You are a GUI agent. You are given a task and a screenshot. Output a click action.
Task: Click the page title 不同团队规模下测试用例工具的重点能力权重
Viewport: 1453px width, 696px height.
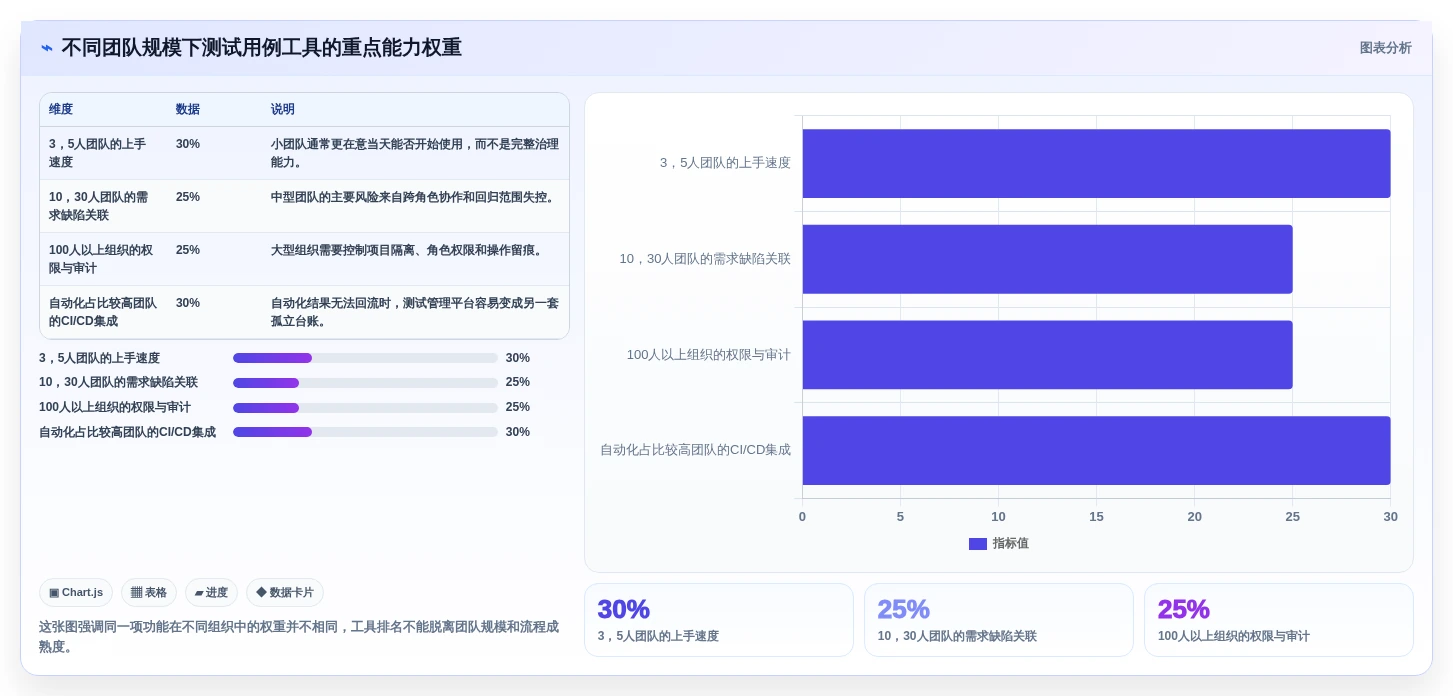coord(261,48)
